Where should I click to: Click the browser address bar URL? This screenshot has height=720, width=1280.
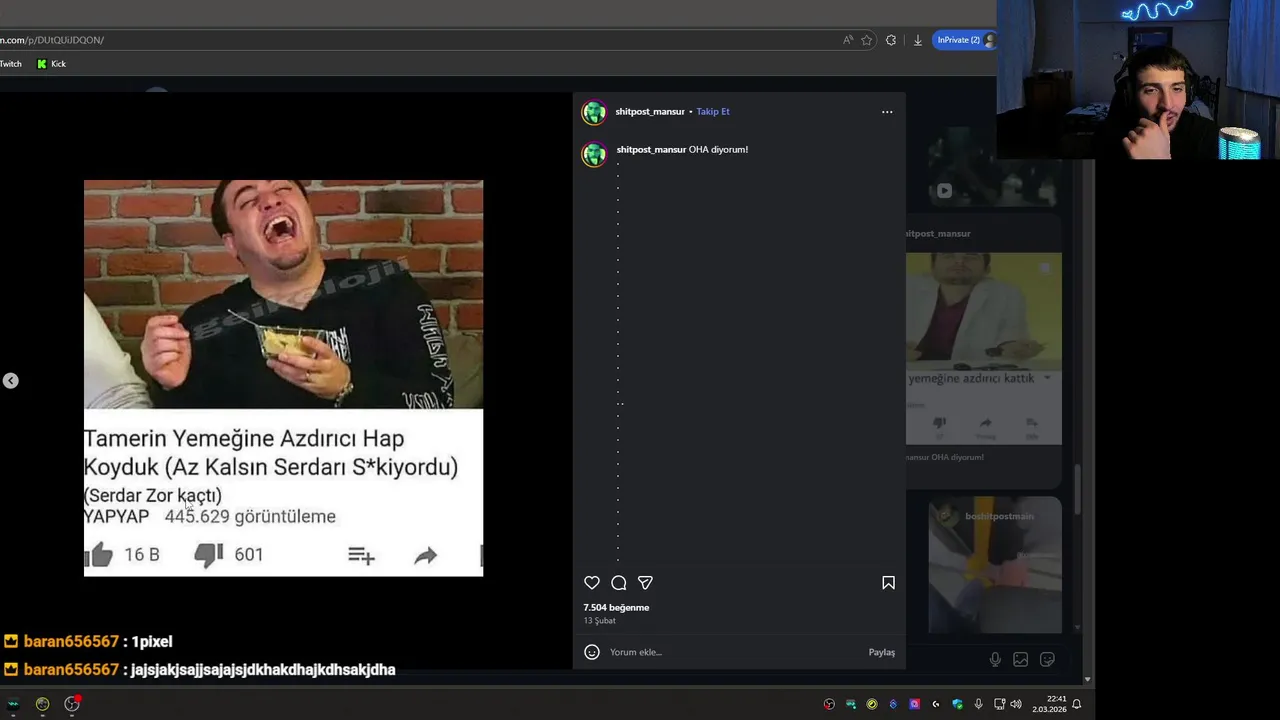coord(52,40)
